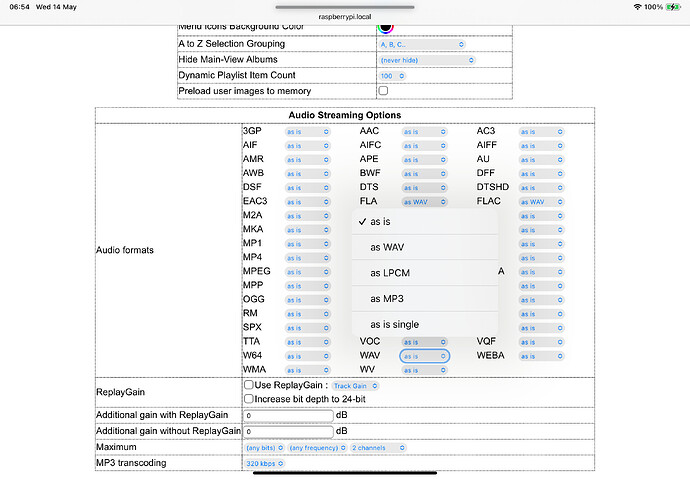Click Additional gain with ReplayGain field
This screenshot has width=690, height=479.
(288, 416)
